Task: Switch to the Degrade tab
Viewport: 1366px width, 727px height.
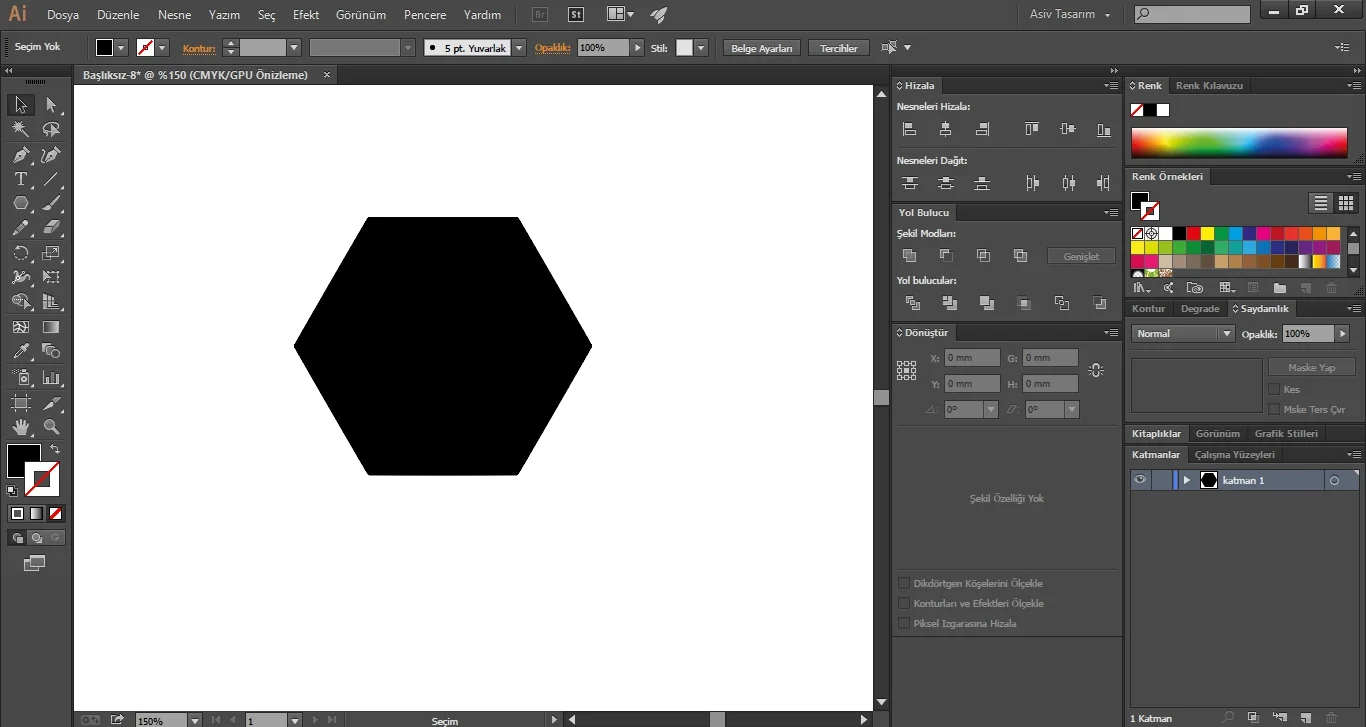Action: (1200, 309)
